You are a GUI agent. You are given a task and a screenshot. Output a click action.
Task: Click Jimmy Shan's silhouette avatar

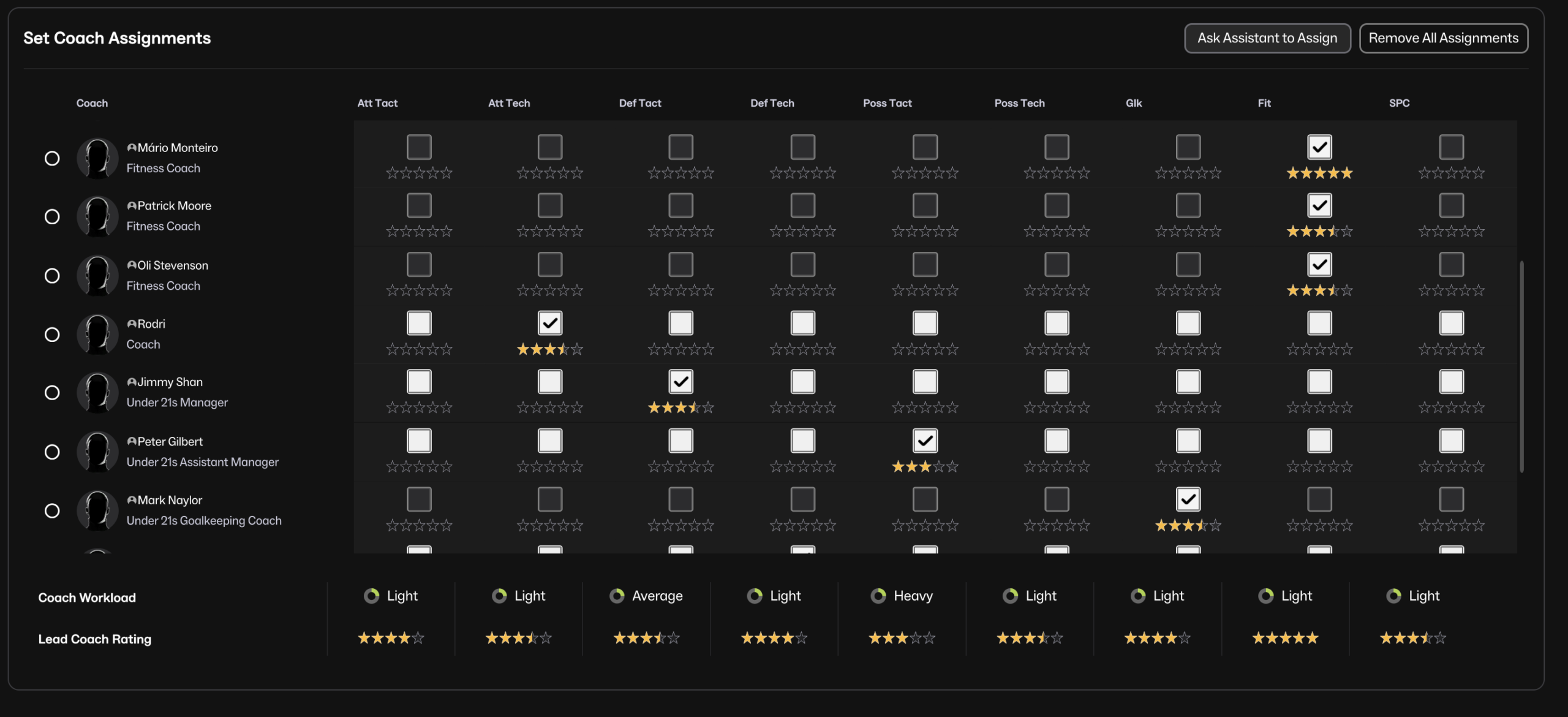point(97,392)
